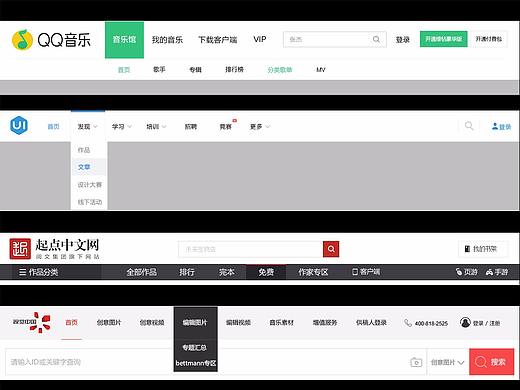Expand the 更多 dropdown

[x=260, y=127]
